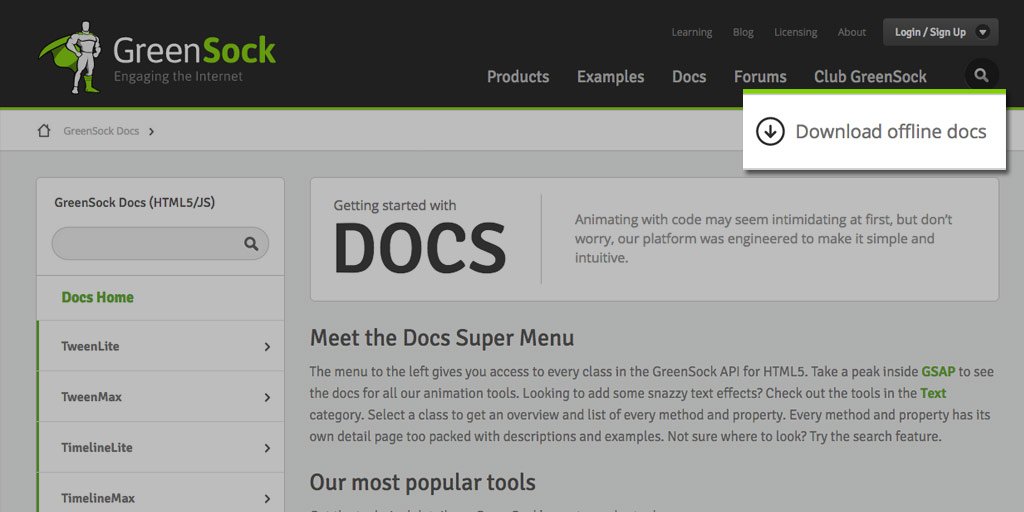
Task: Follow the green Text category link
Action: [933, 393]
